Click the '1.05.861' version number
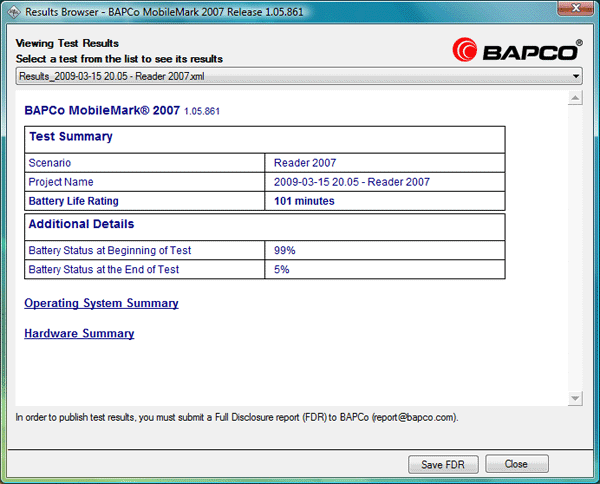The image size is (600, 484). pos(202,111)
